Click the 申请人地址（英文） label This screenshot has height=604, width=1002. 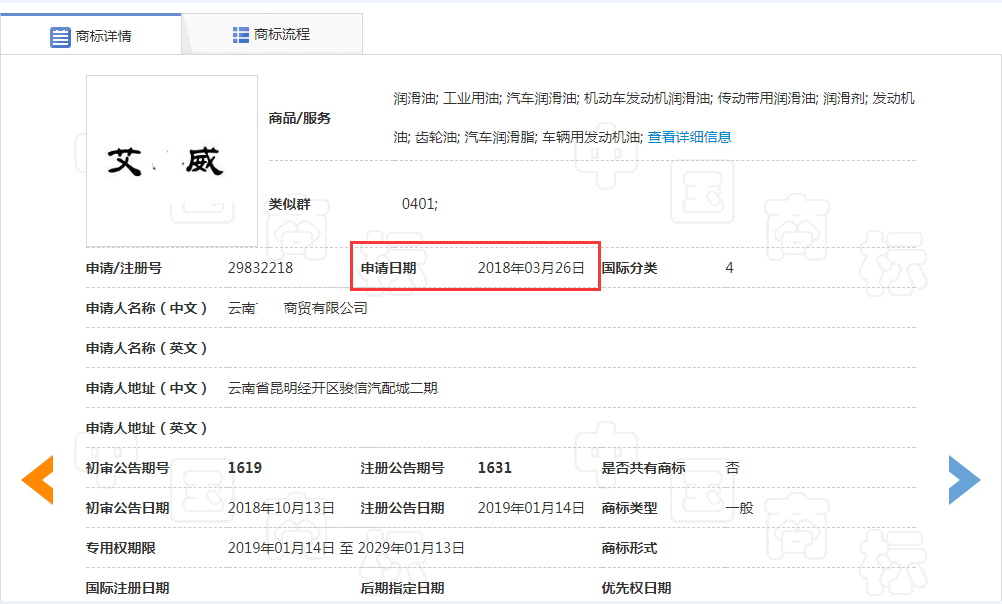pos(147,428)
